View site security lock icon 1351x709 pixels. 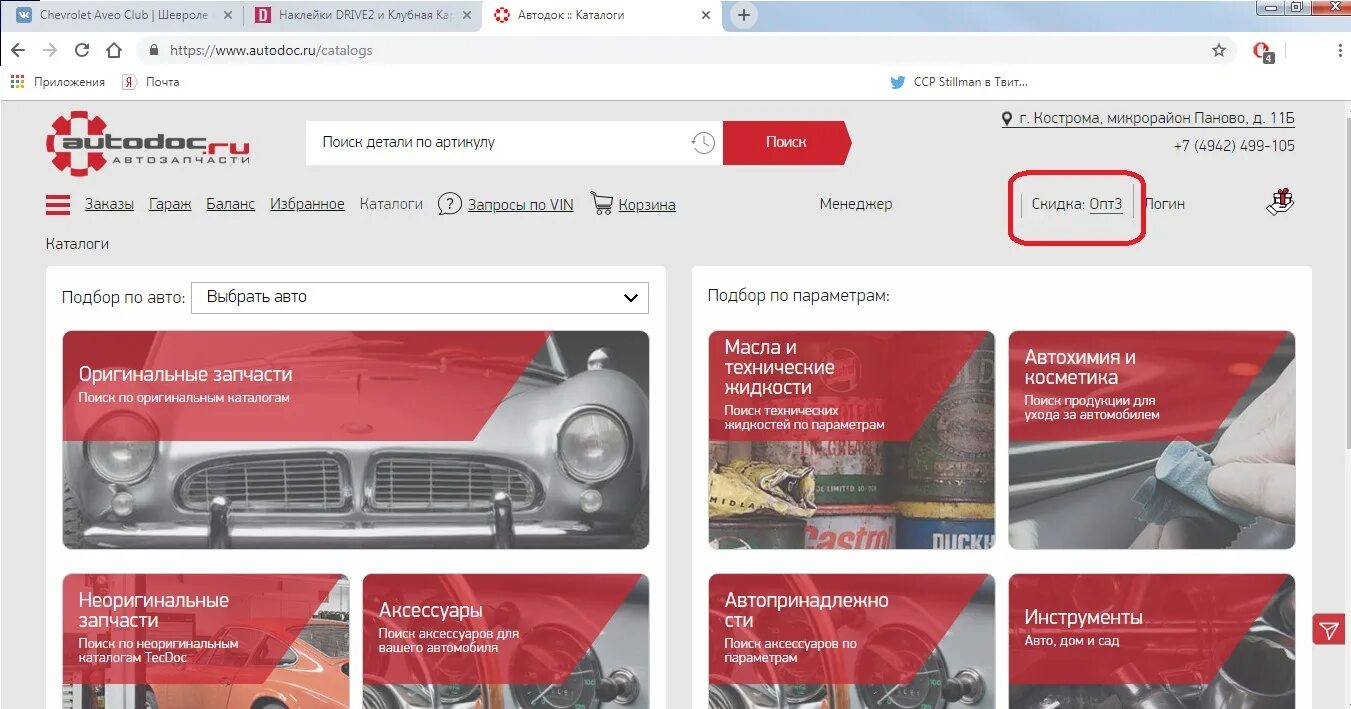pos(154,50)
